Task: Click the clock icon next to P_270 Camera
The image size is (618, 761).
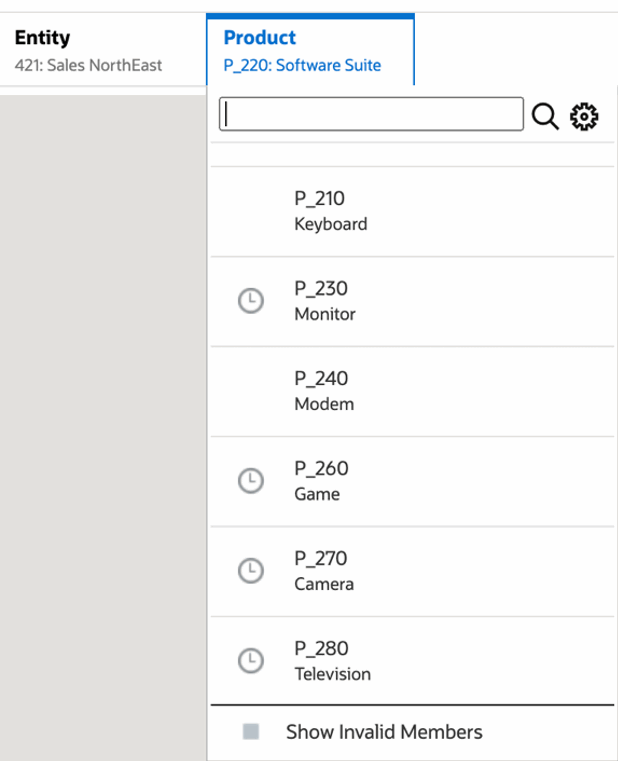Action: click(x=251, y=571)
